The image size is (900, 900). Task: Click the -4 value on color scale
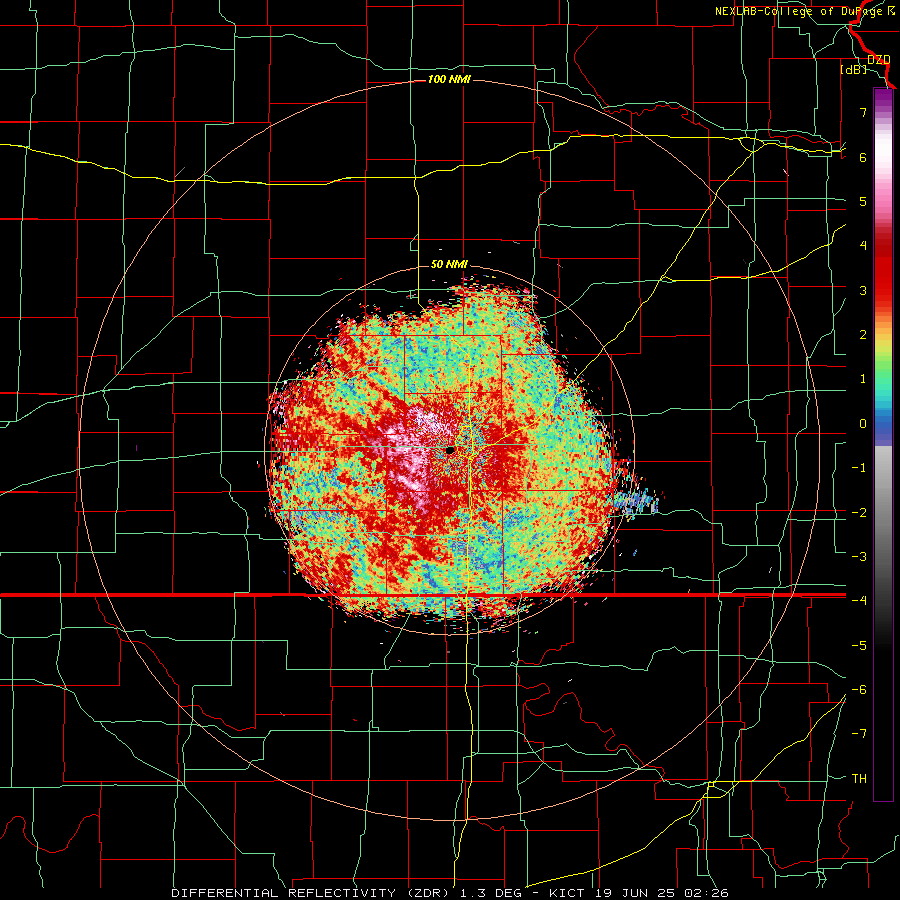point(859,601)
